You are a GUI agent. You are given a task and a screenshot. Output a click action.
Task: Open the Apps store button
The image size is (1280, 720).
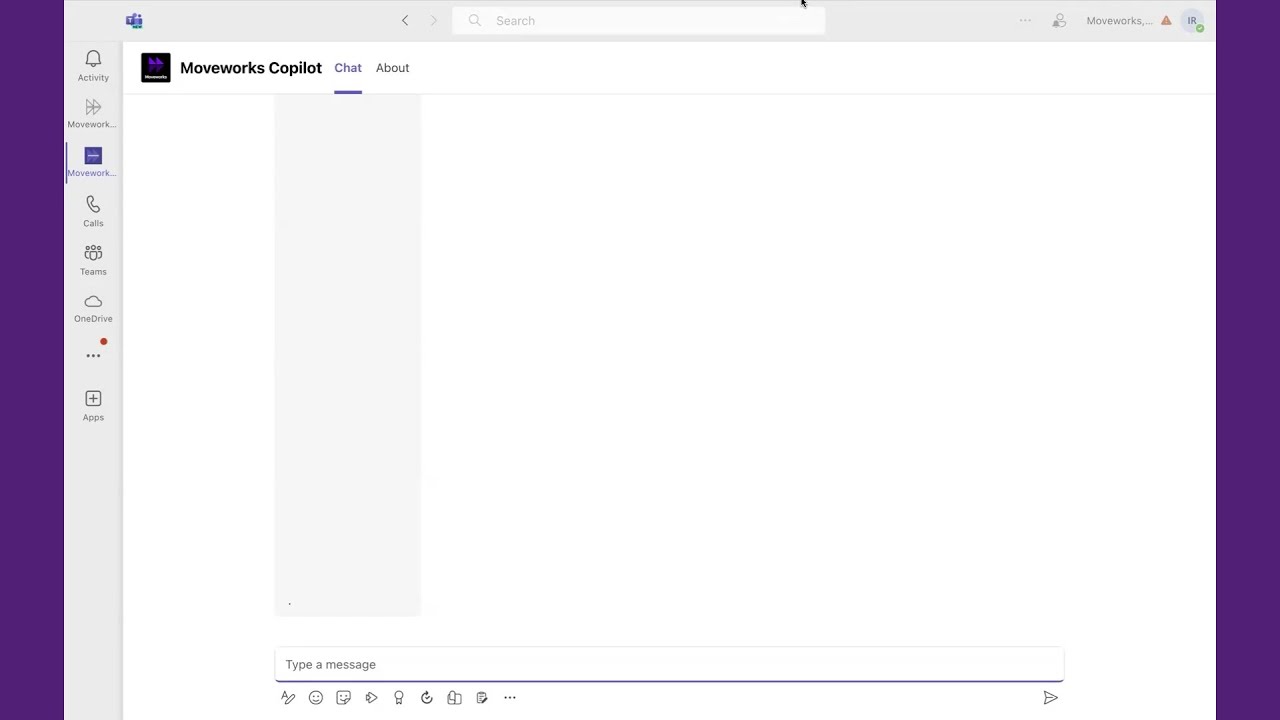[93, 405]
